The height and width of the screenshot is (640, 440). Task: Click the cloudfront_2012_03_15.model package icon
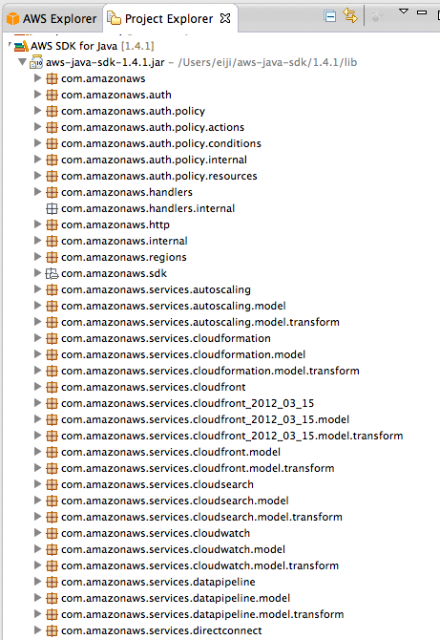point(52,420)
